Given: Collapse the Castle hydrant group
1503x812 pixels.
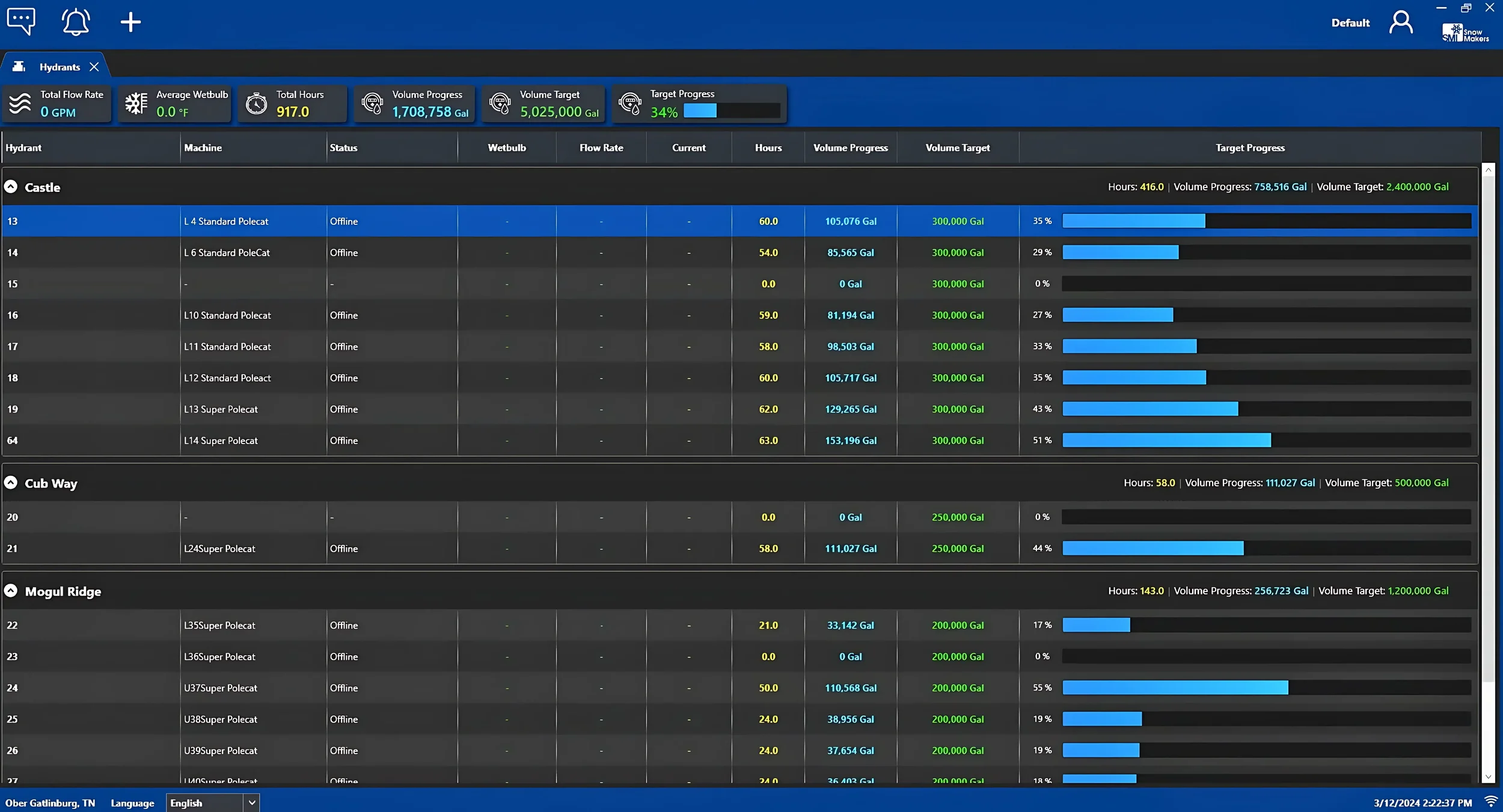Looking at the screenshot, I should pos(11,186).
